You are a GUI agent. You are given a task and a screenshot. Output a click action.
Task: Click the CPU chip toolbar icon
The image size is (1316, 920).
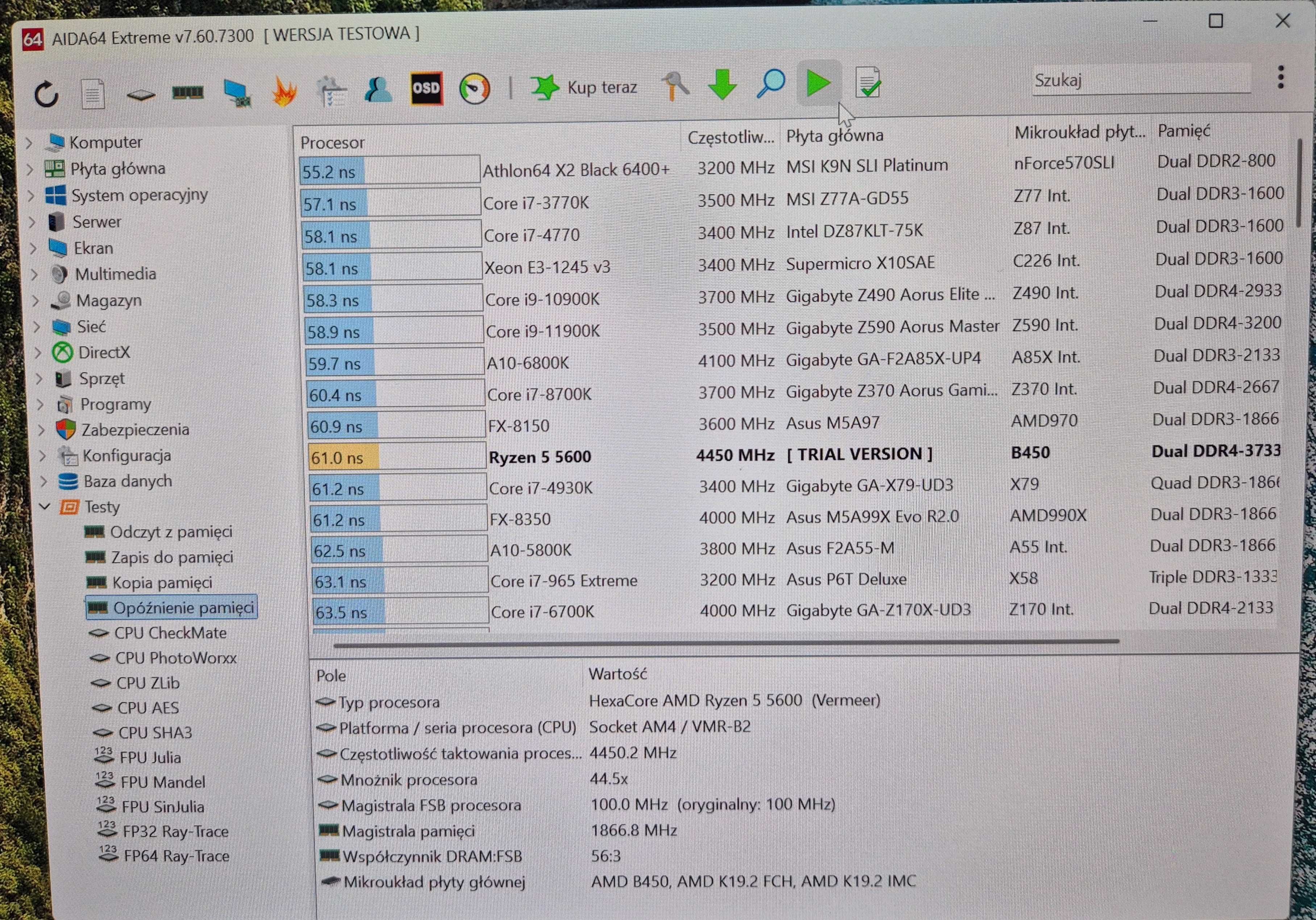[x=141, y=95]
